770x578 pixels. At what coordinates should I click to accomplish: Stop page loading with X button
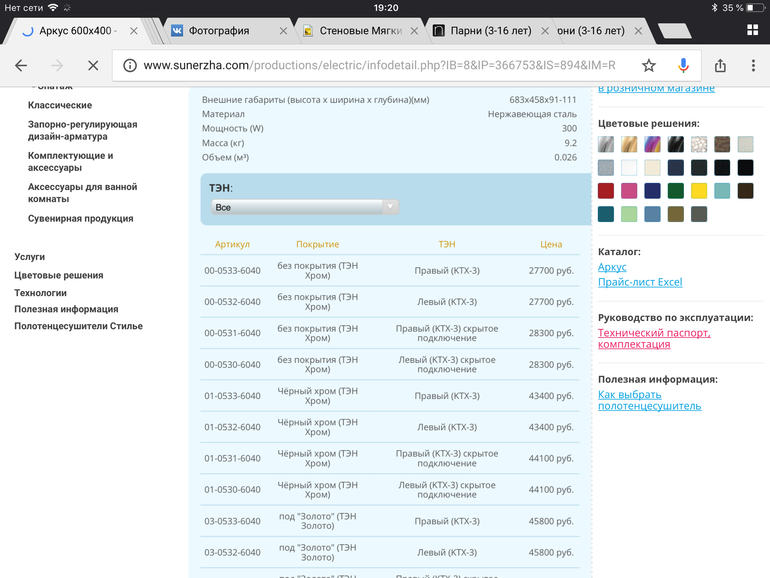tap(92, 66)
